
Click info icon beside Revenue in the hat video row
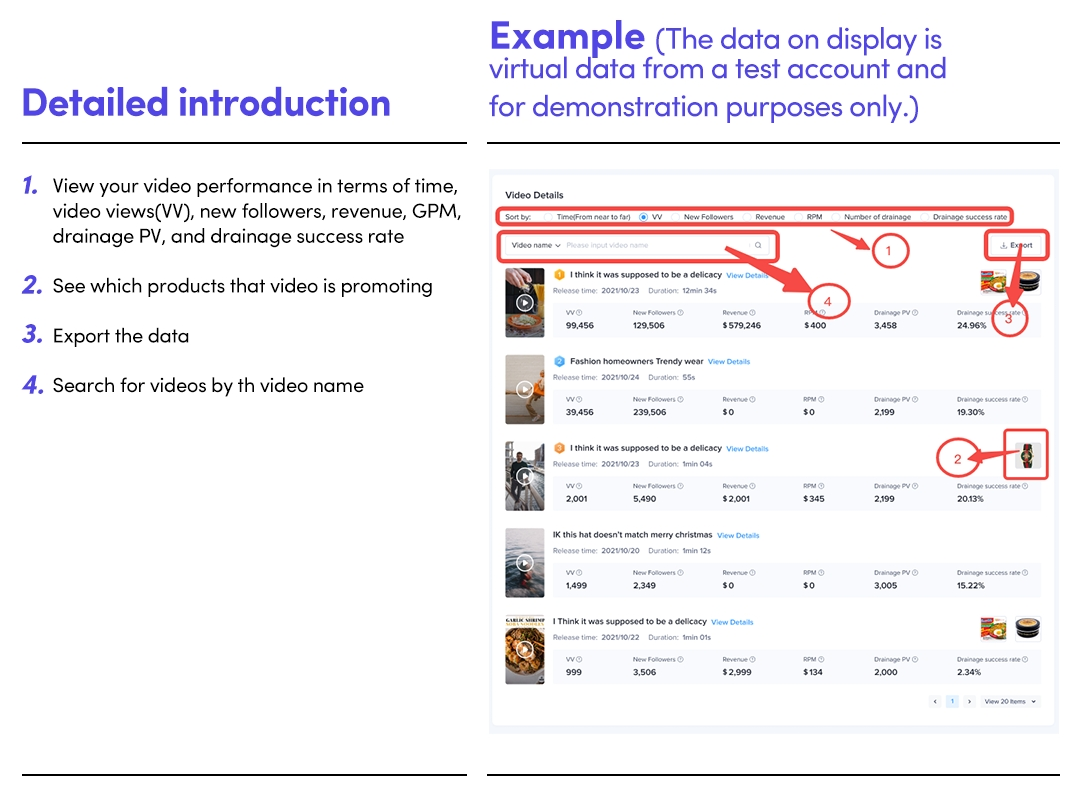point(751,573)
